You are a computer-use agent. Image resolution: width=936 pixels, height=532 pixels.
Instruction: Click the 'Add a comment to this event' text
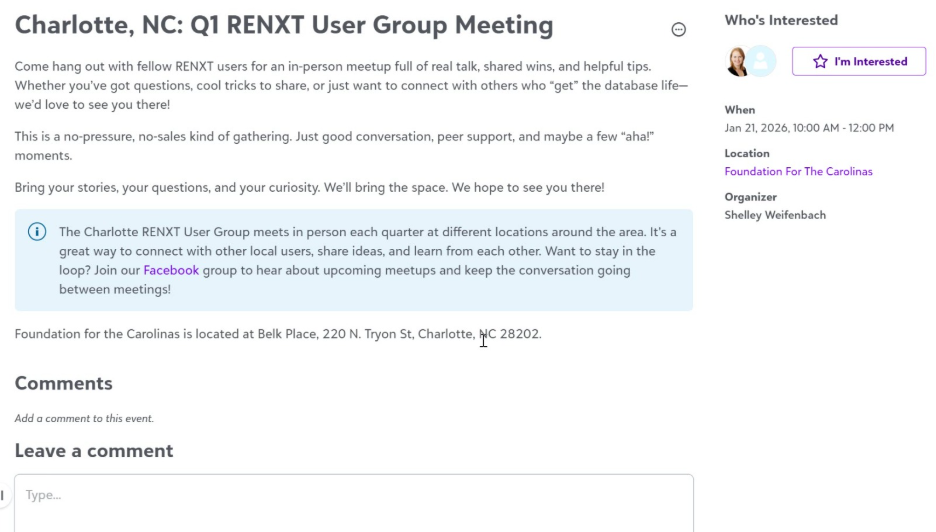point(84,418)
